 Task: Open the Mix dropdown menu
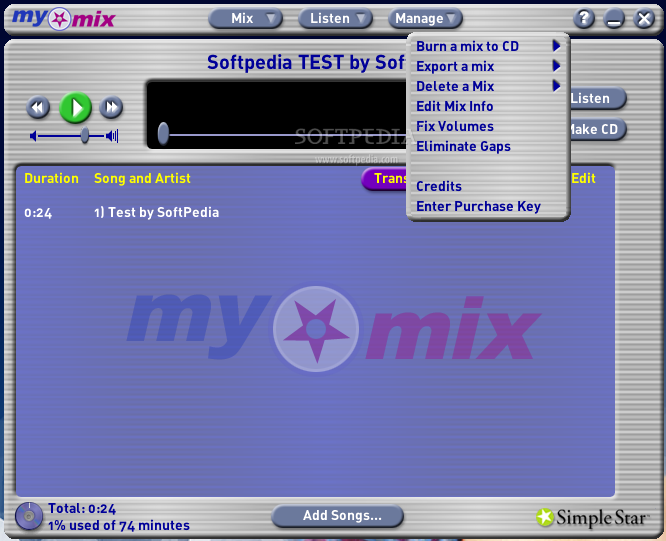246,19
